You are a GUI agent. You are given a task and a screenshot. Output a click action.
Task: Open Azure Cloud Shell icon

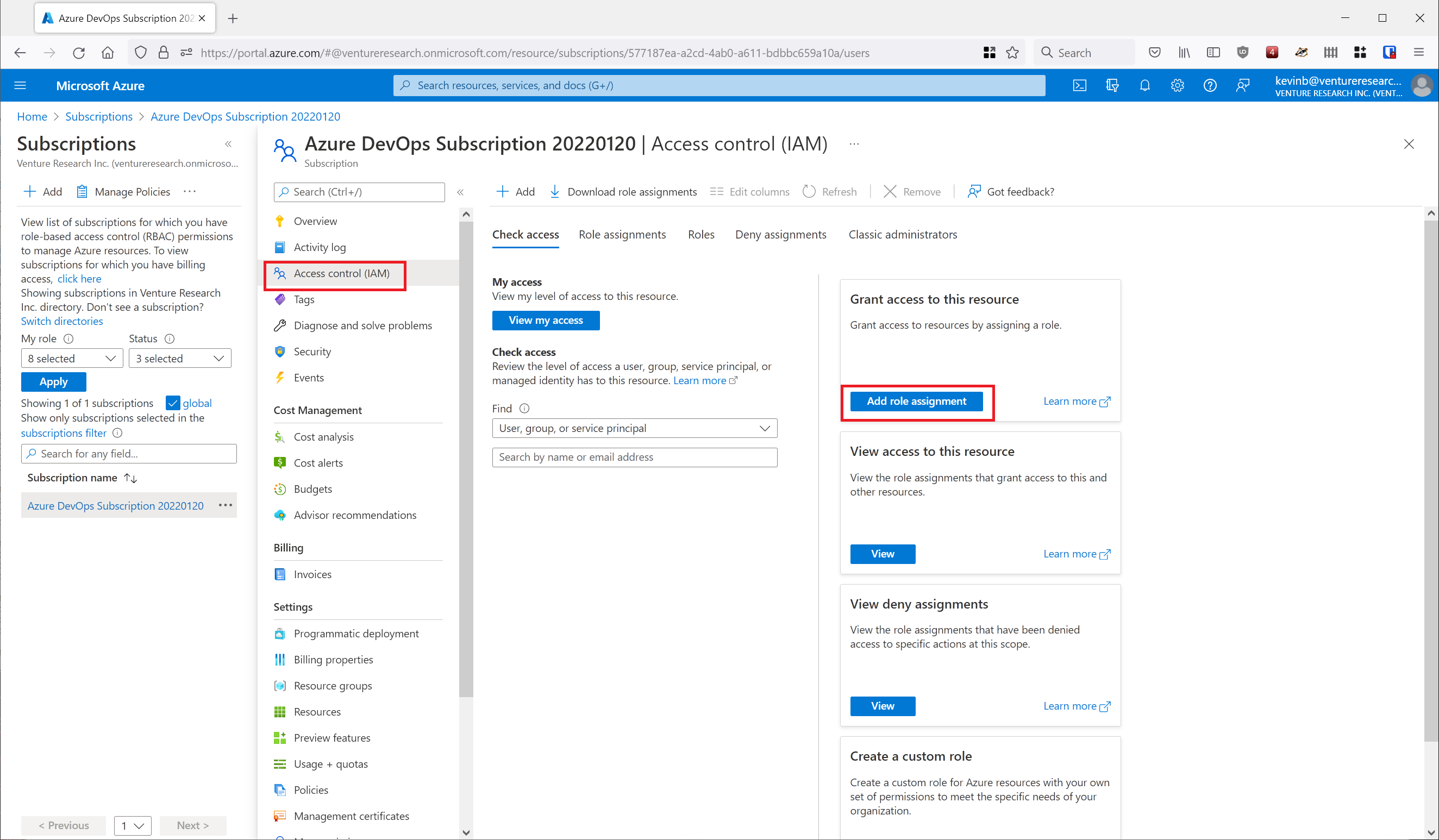[1079, 86]
